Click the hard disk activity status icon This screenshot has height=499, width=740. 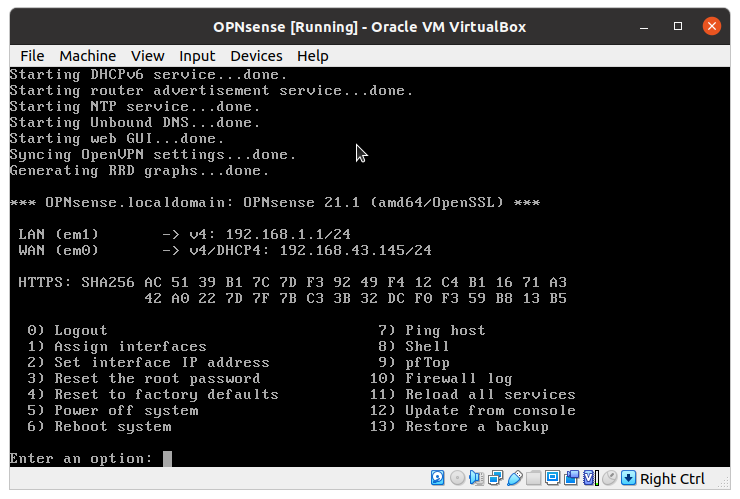point(437,478)
